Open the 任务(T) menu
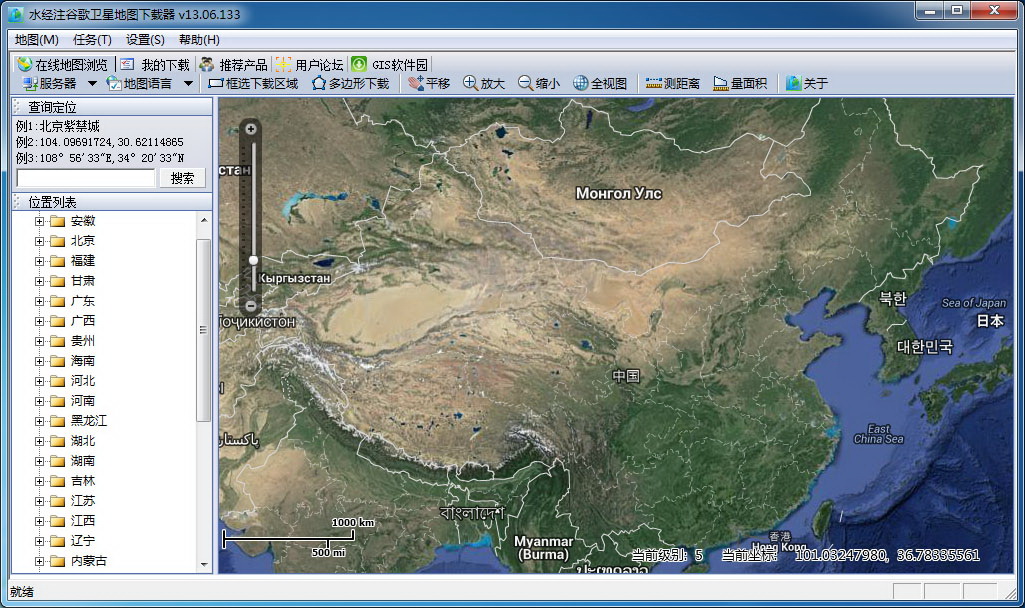 pos(92,40)
